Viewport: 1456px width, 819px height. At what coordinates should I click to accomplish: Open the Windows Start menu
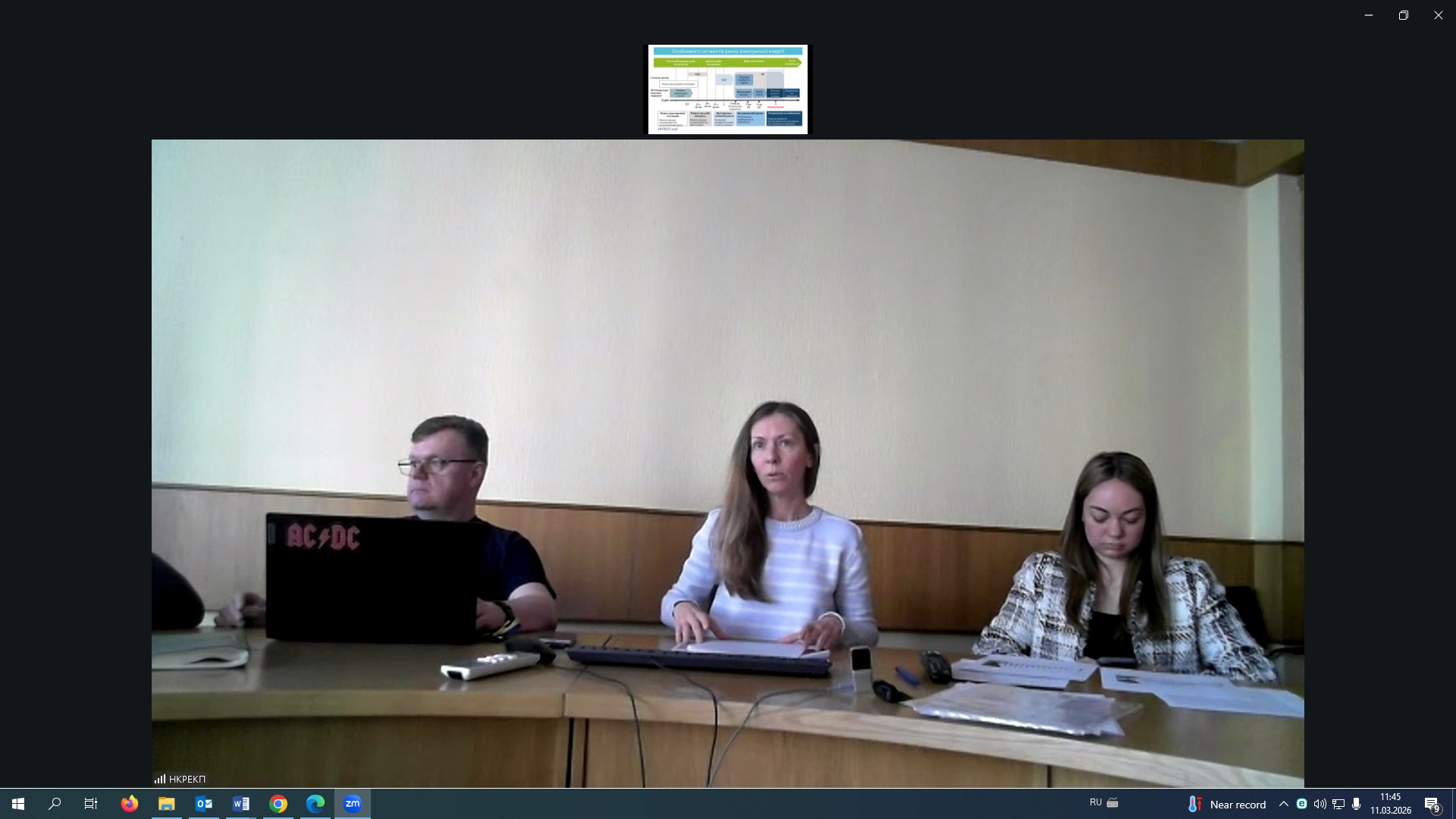pos(18,804)
